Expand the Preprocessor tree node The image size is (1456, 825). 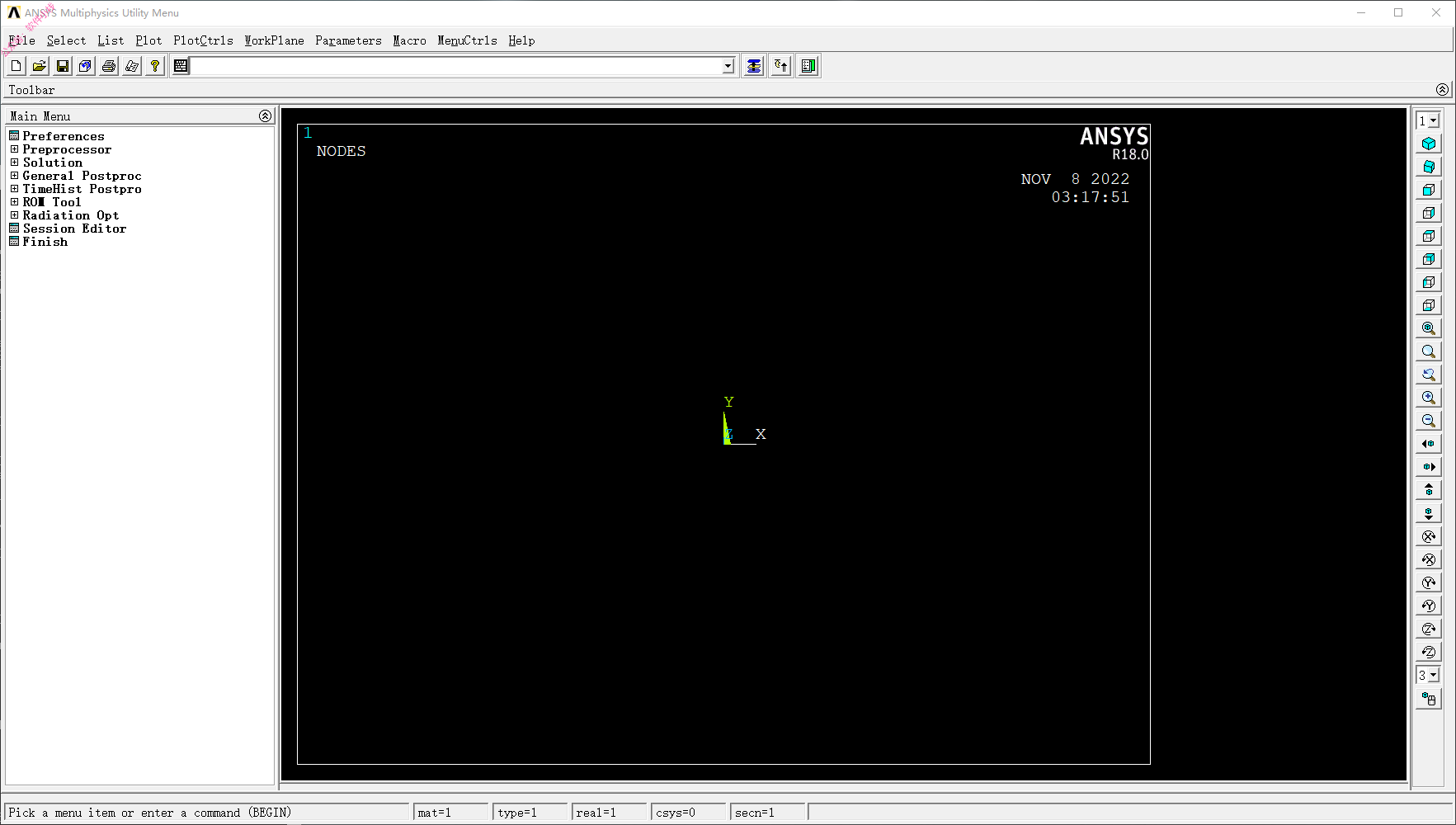click(14, 149)
